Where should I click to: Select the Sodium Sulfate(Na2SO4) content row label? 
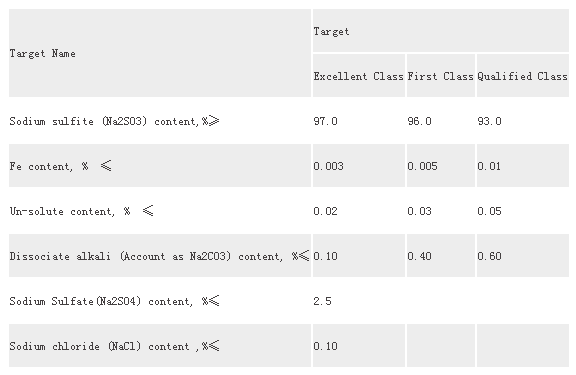click(x=160, y=301)
